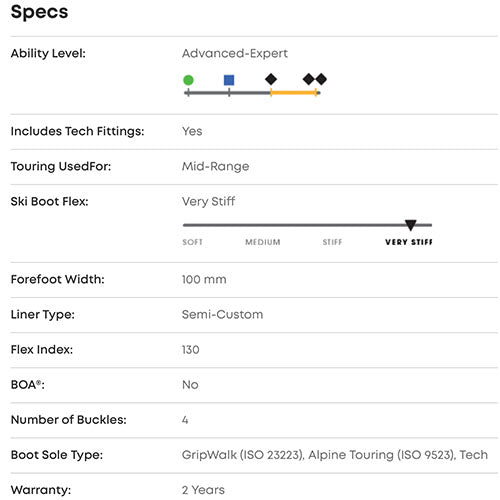This screenshot has height=500, width=500.
Task: Select the VERY STIFF flex label
Action: click(409, 242)
